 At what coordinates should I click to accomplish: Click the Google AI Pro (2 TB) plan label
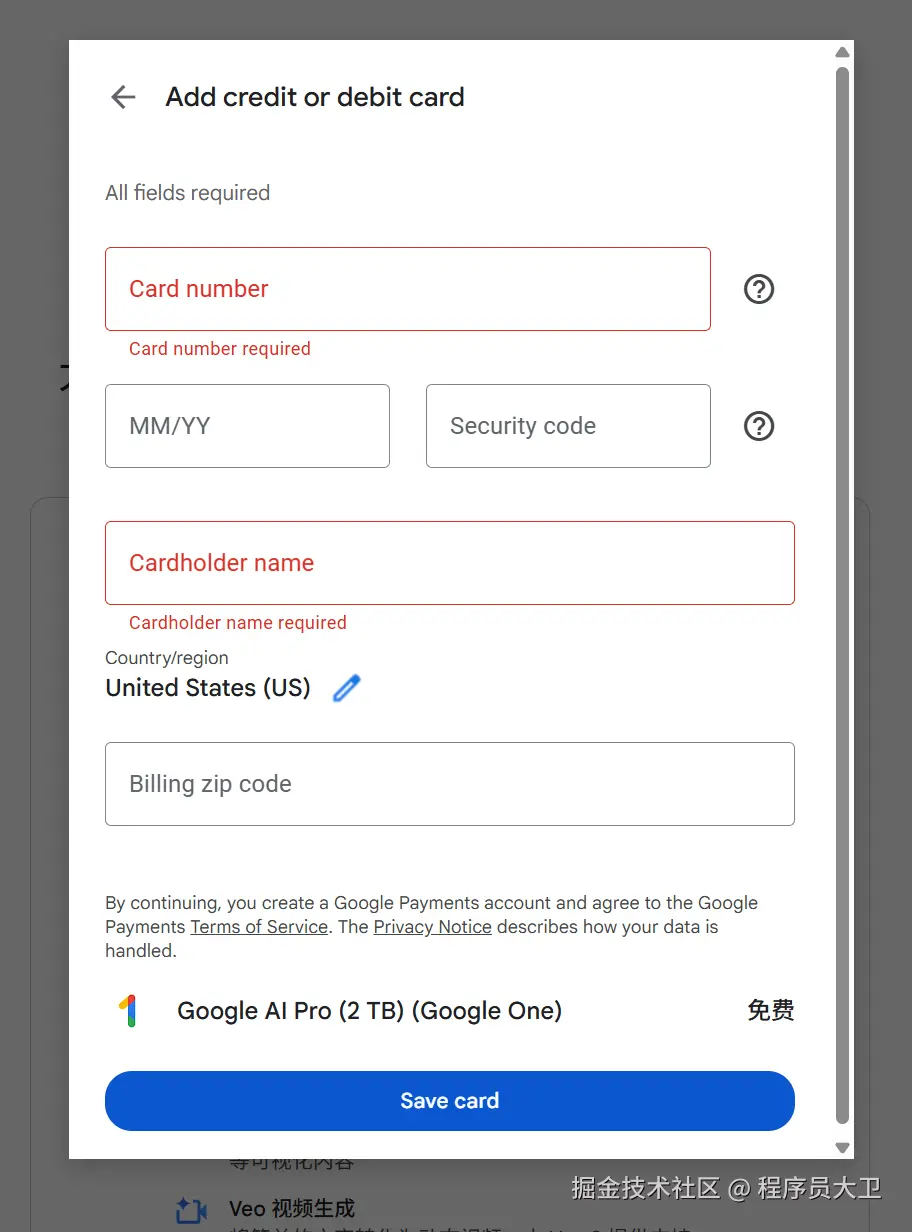[x=369, y=1011]
